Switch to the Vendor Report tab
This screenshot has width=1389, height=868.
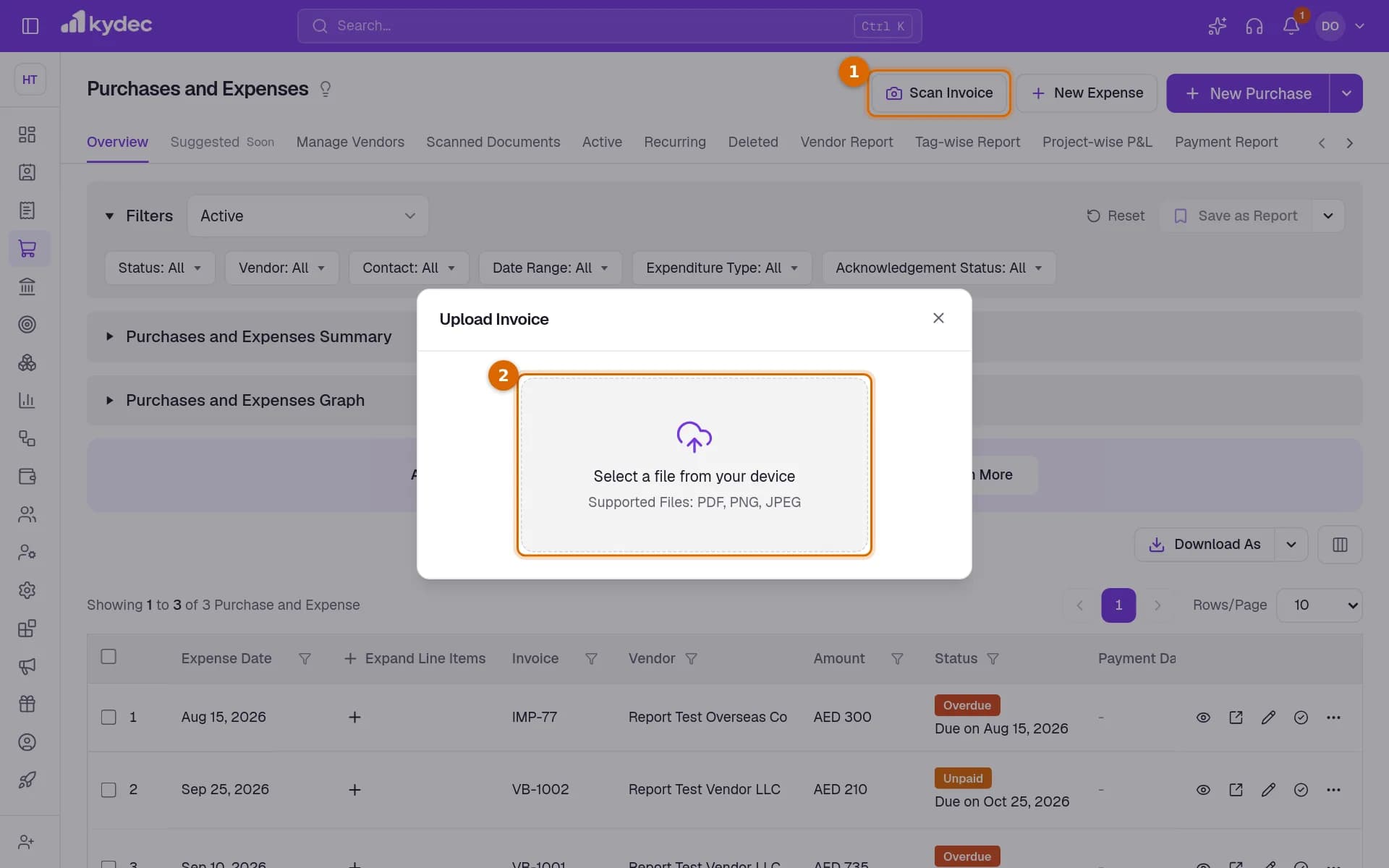click(846, 142)
